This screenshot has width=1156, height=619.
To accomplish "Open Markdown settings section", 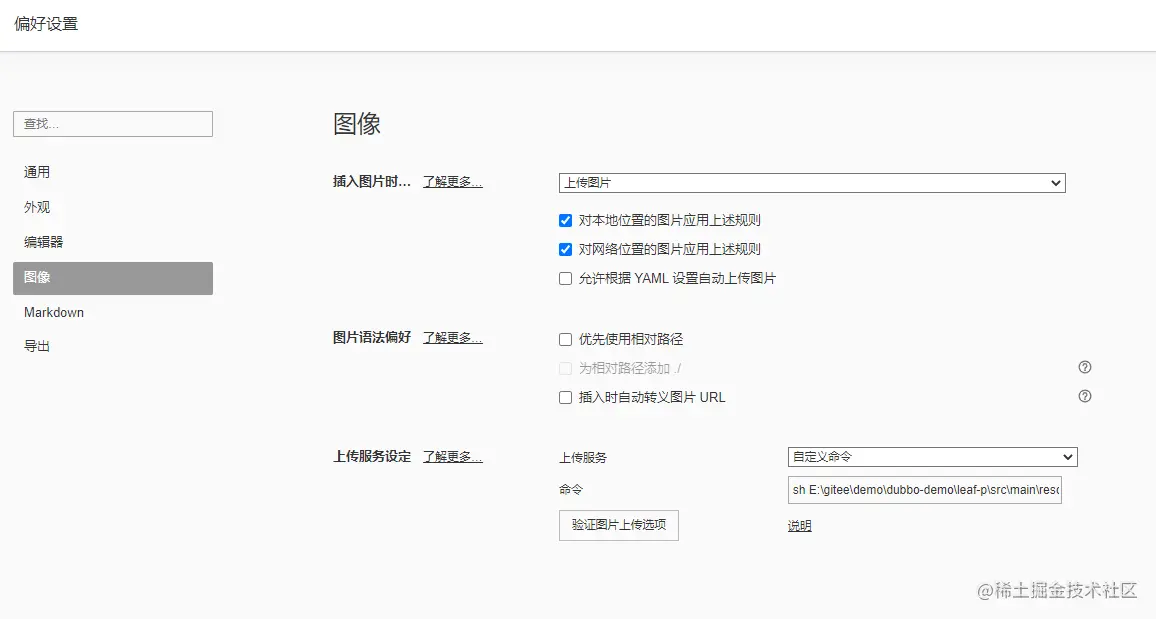I will click(113, 312).
